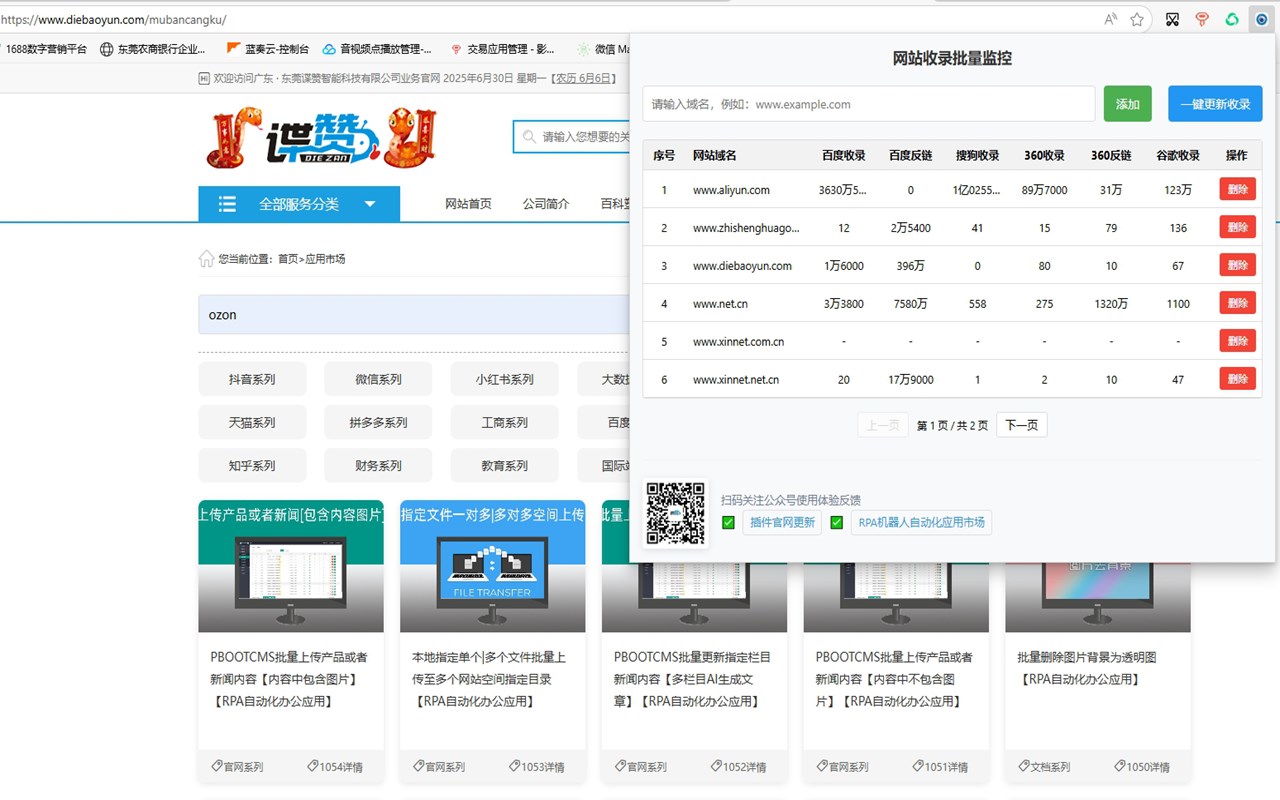1280x800 pixels.
Task: Click the www.aliyun.com domain cell
Action: [x=731, y=190]
